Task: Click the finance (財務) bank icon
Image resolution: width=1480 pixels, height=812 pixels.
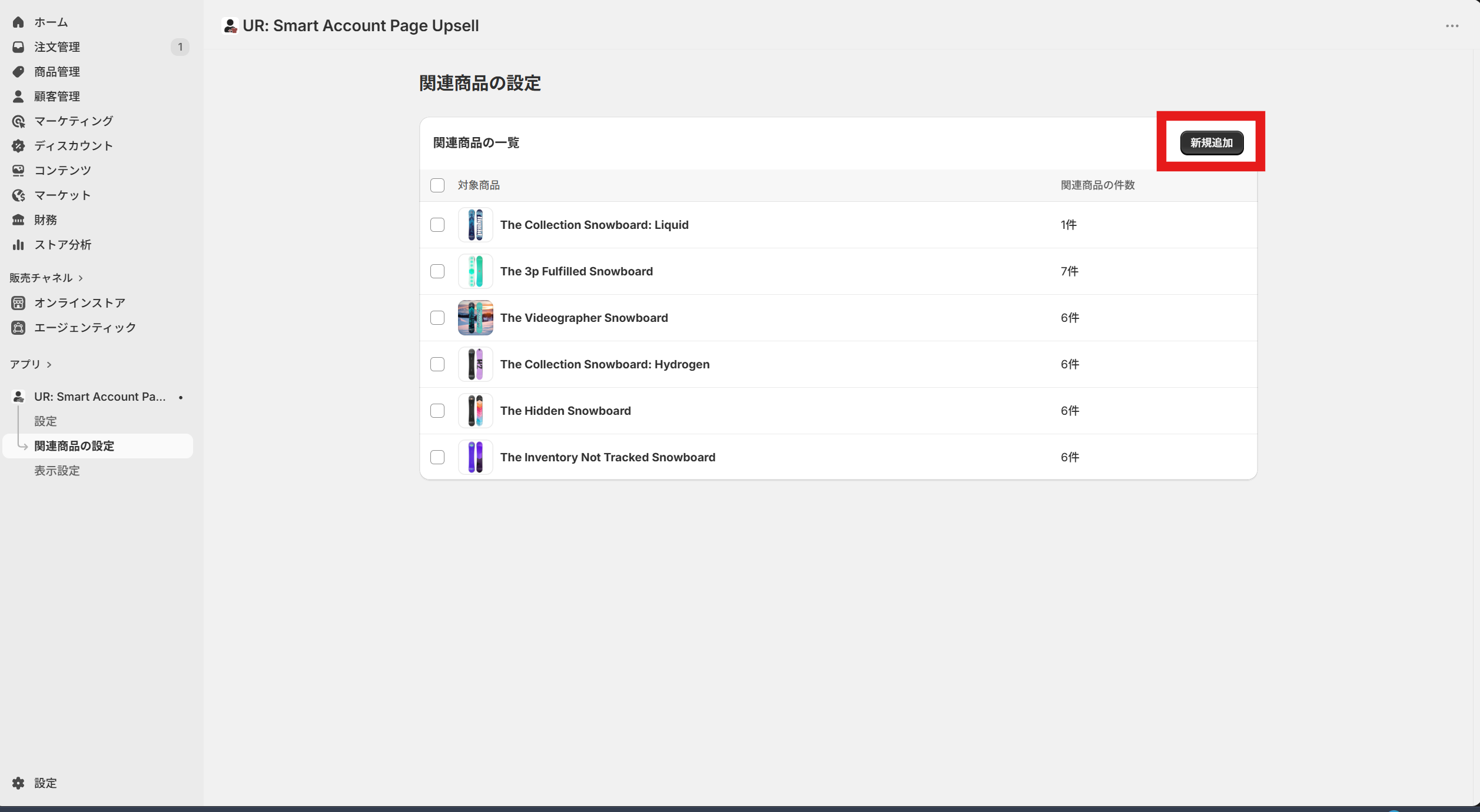Action: 18,219
